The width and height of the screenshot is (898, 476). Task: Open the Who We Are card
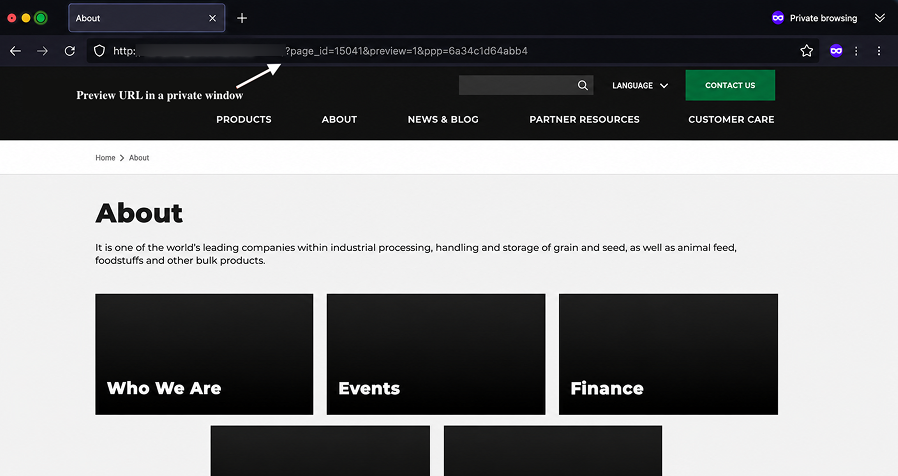tap(204, 354)
